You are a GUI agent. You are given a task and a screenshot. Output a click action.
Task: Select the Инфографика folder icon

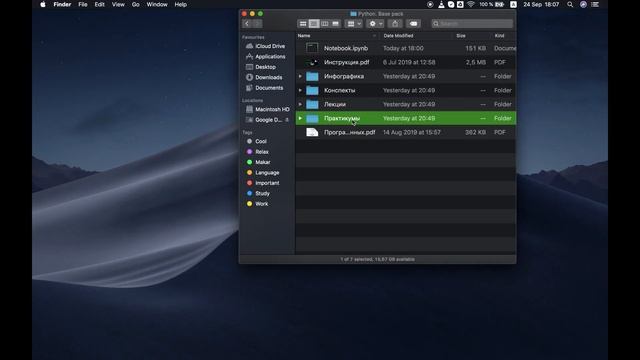(312, 76)
